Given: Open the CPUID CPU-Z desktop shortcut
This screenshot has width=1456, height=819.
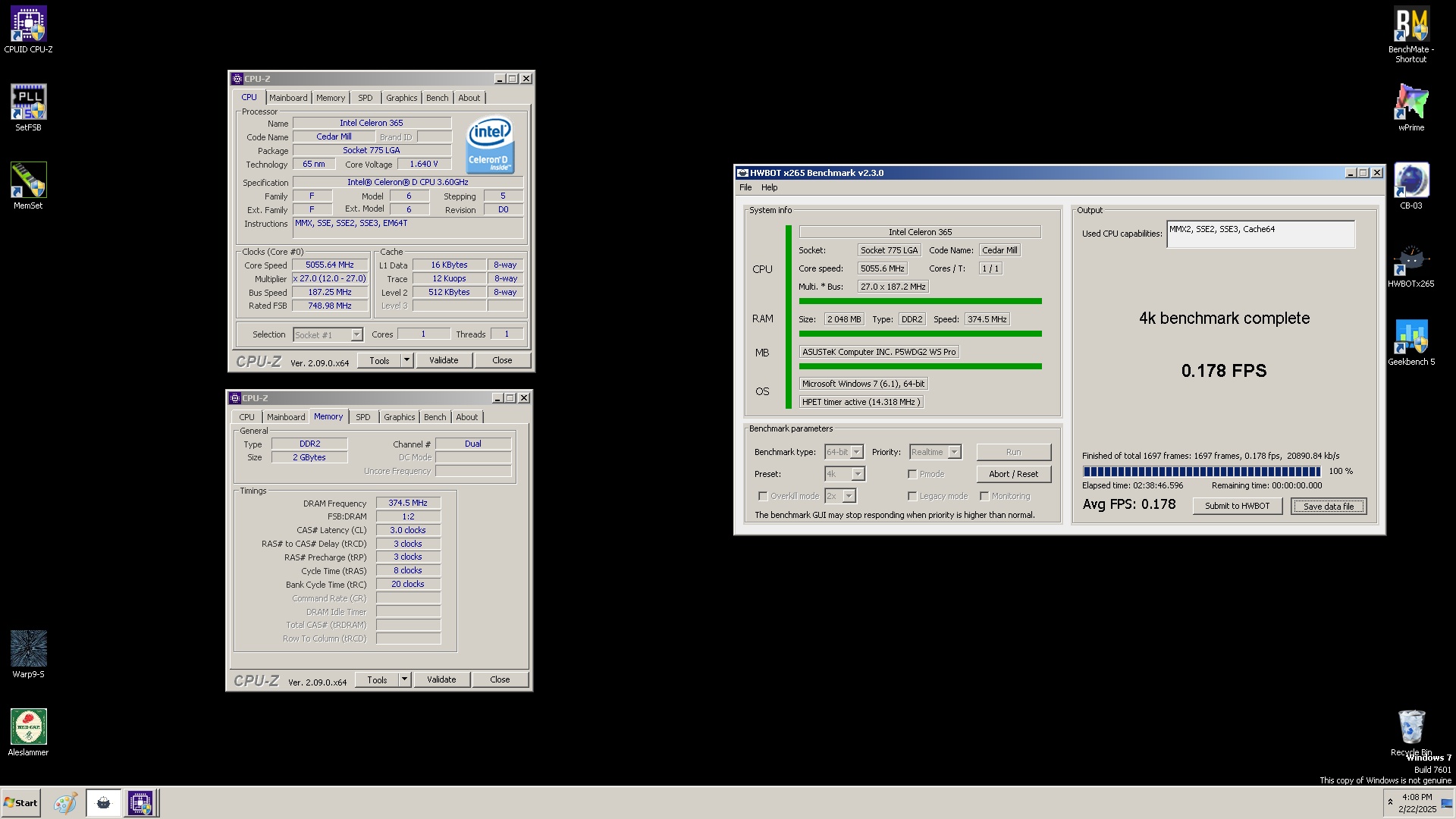Looking at the screenshot, I should (28, 30).
